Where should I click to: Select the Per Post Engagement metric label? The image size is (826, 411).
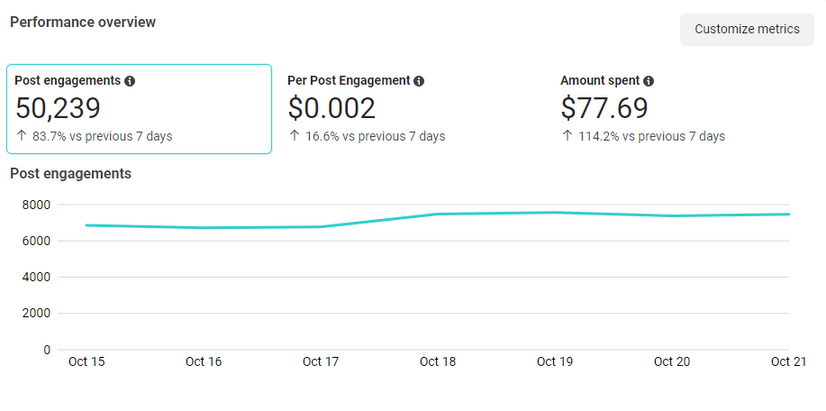point(348,81)
